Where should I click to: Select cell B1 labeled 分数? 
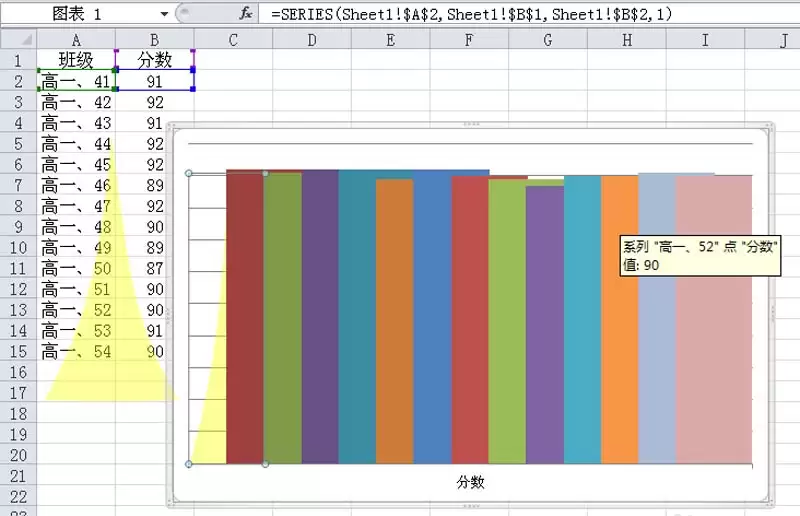(x=154, y=60)
